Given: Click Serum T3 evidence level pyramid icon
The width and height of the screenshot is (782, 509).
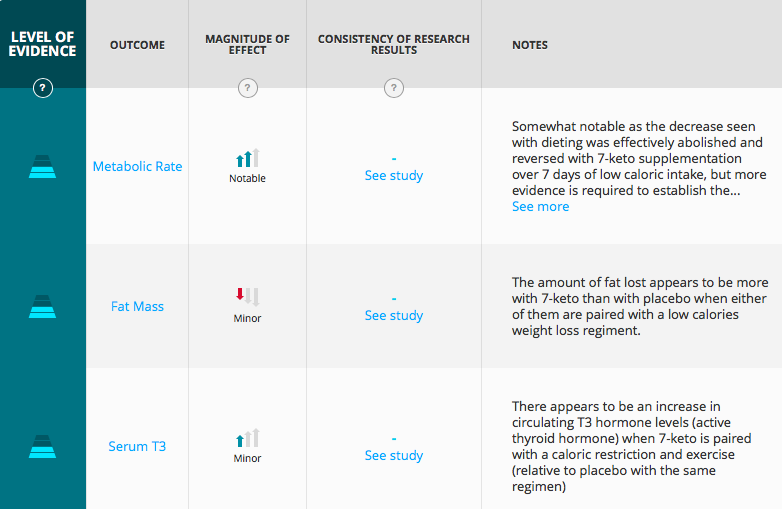Looking at the screenshot, I should [x=42, y=446].
